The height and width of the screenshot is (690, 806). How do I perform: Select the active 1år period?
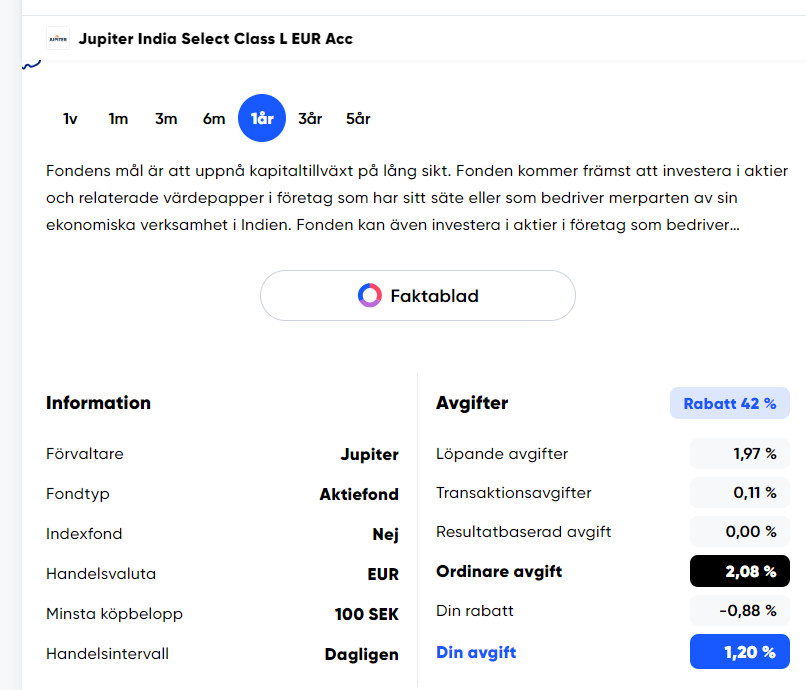[x=262, y=119]
